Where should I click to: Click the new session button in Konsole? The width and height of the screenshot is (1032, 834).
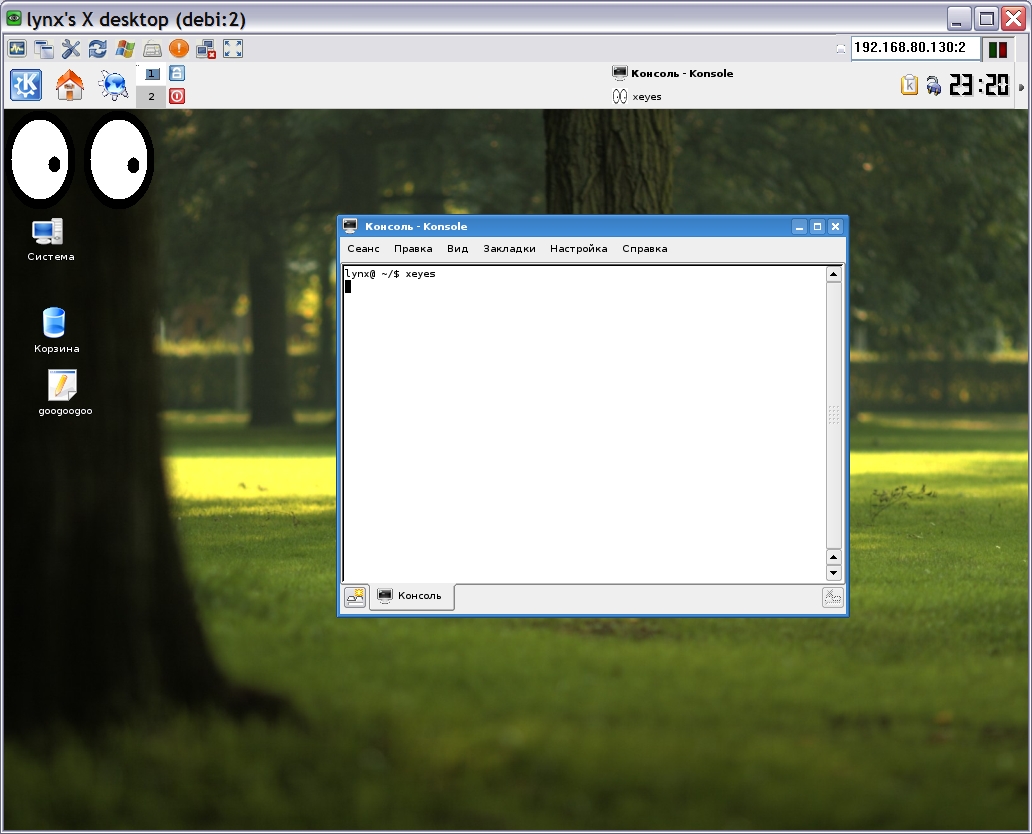pyautogui.click(x=355, y=597)
